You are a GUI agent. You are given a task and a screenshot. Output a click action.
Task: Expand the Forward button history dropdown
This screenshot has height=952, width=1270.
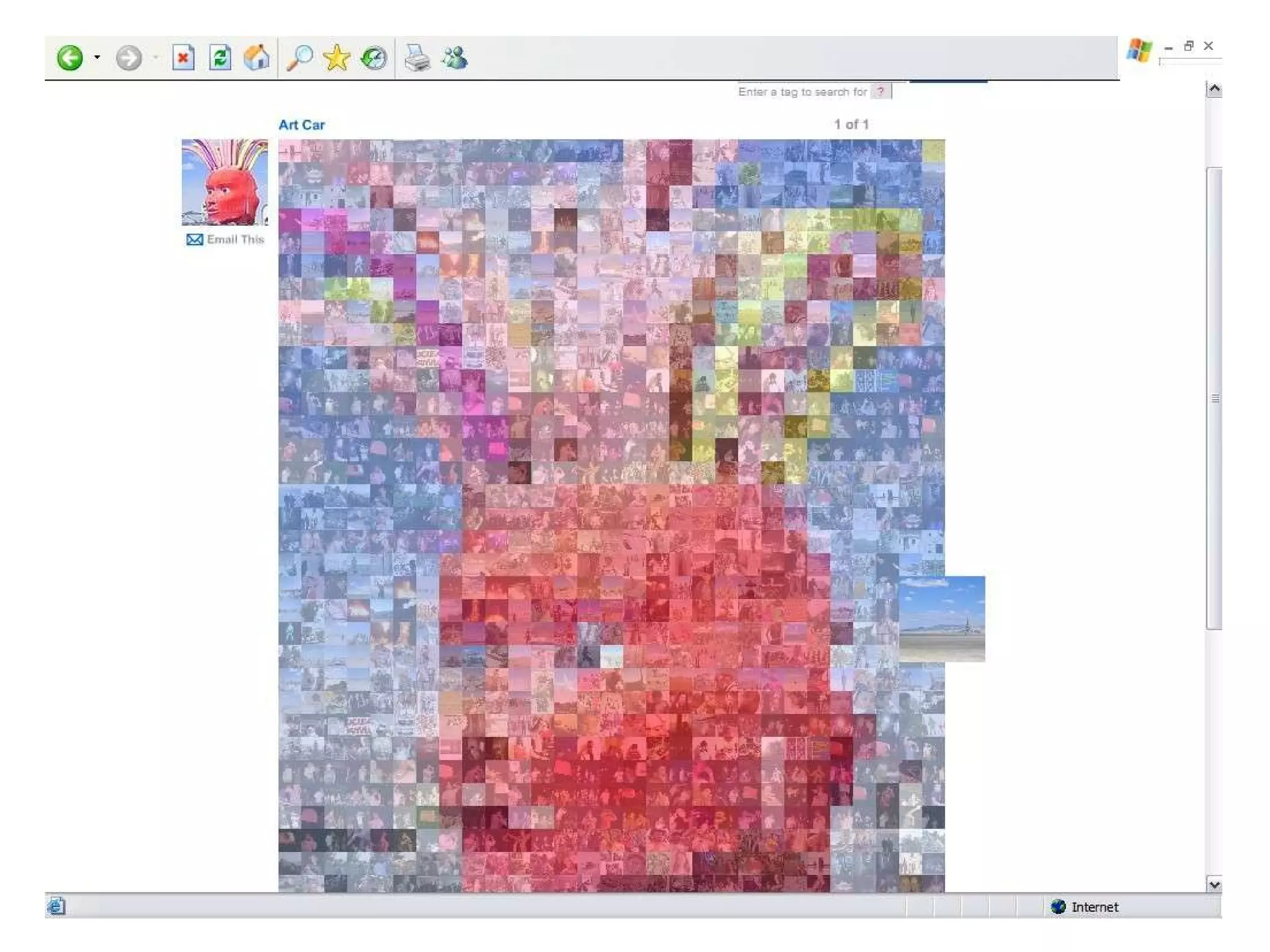[x=156, y=58]
